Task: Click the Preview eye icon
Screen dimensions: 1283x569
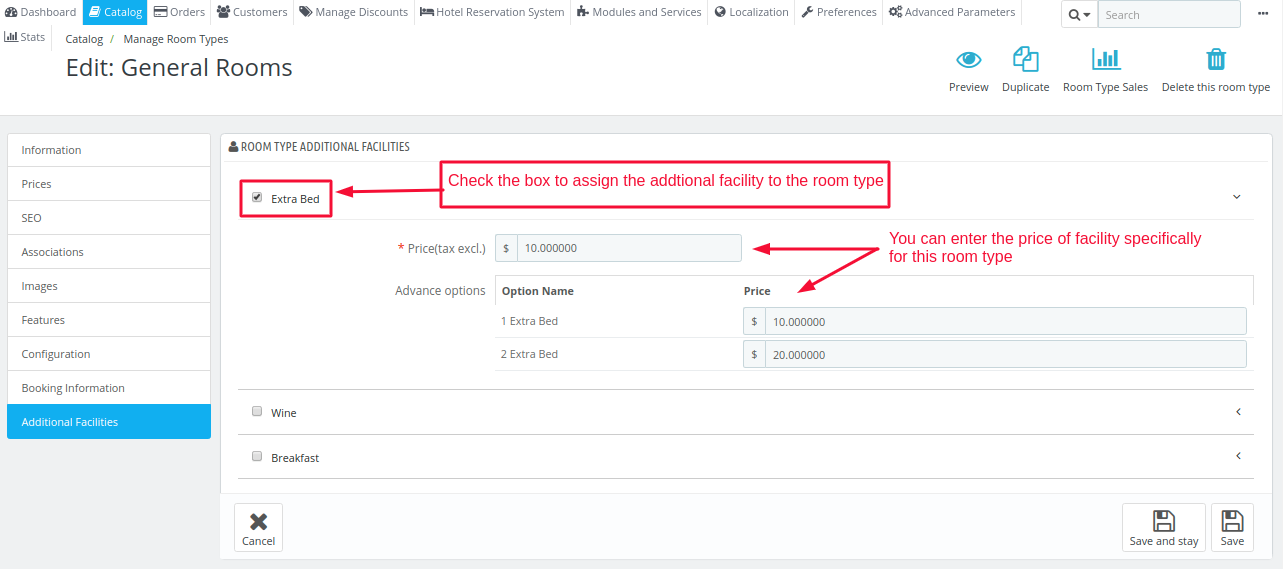Action: click(969, 59)
